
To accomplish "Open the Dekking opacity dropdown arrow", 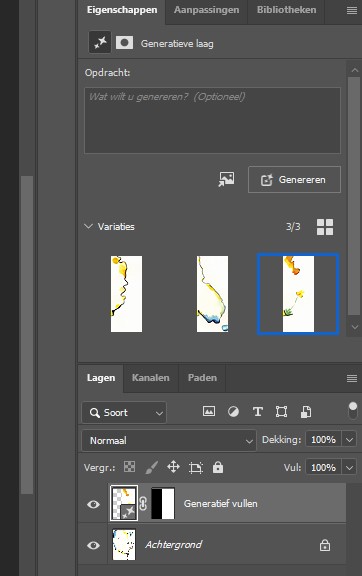I will [x=349, y=439].
